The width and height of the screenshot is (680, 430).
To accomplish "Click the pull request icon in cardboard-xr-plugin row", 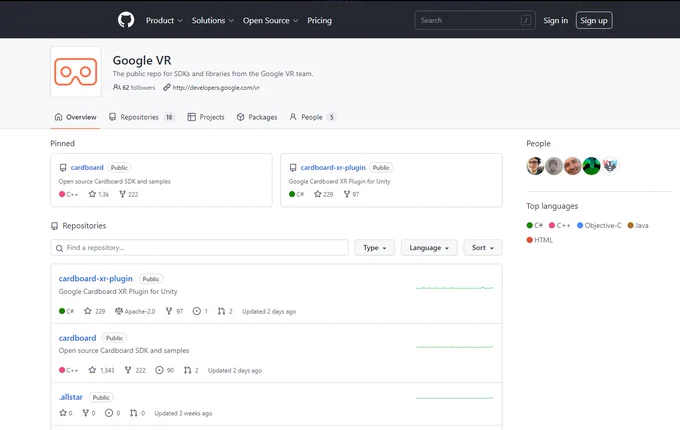I will 221,311.
